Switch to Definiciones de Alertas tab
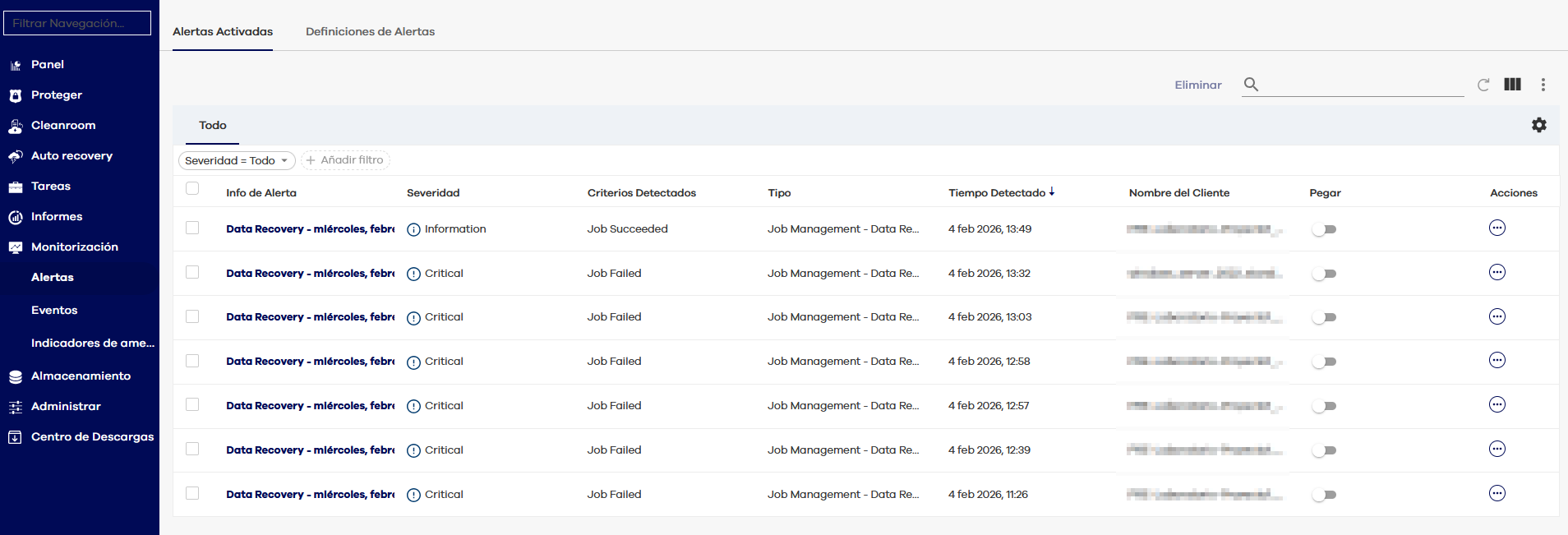The height and width of the screenshot is (535, 1568). pos(370,32)
